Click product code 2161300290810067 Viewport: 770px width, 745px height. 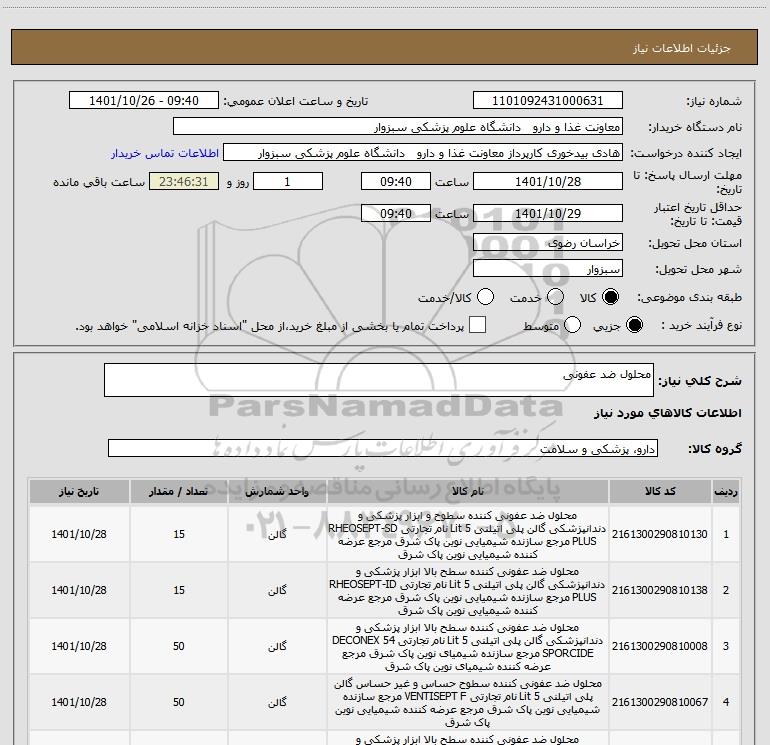[660, 702]
